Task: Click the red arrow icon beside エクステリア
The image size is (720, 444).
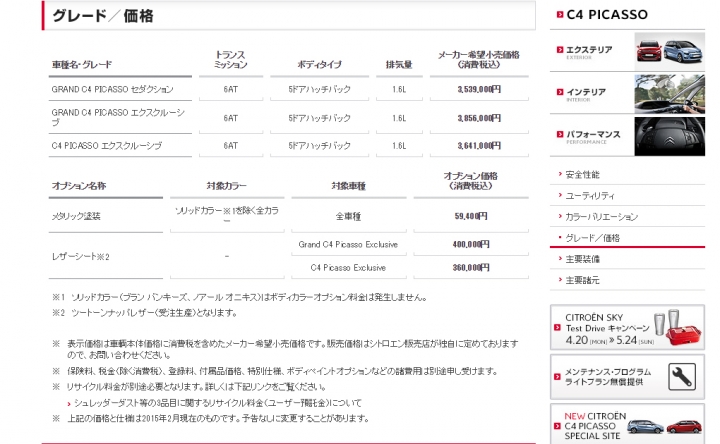Action: (x=559, y=50)
